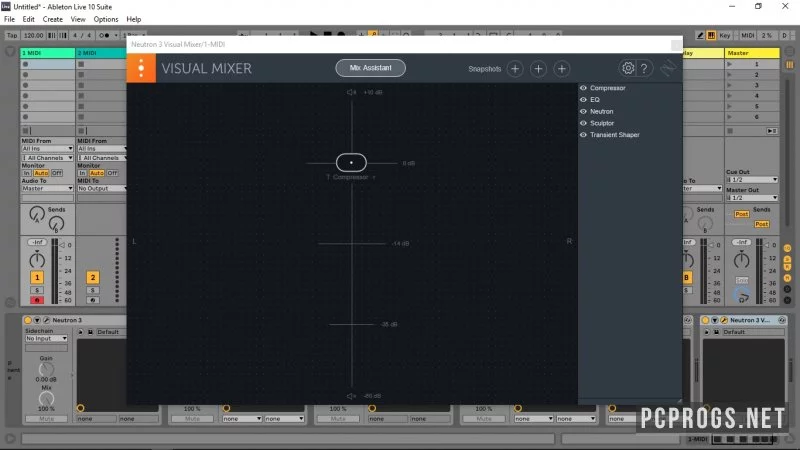Arm track 1 MIDI for recording
This screenshot has height=450, width=800.
click(37, 300)
